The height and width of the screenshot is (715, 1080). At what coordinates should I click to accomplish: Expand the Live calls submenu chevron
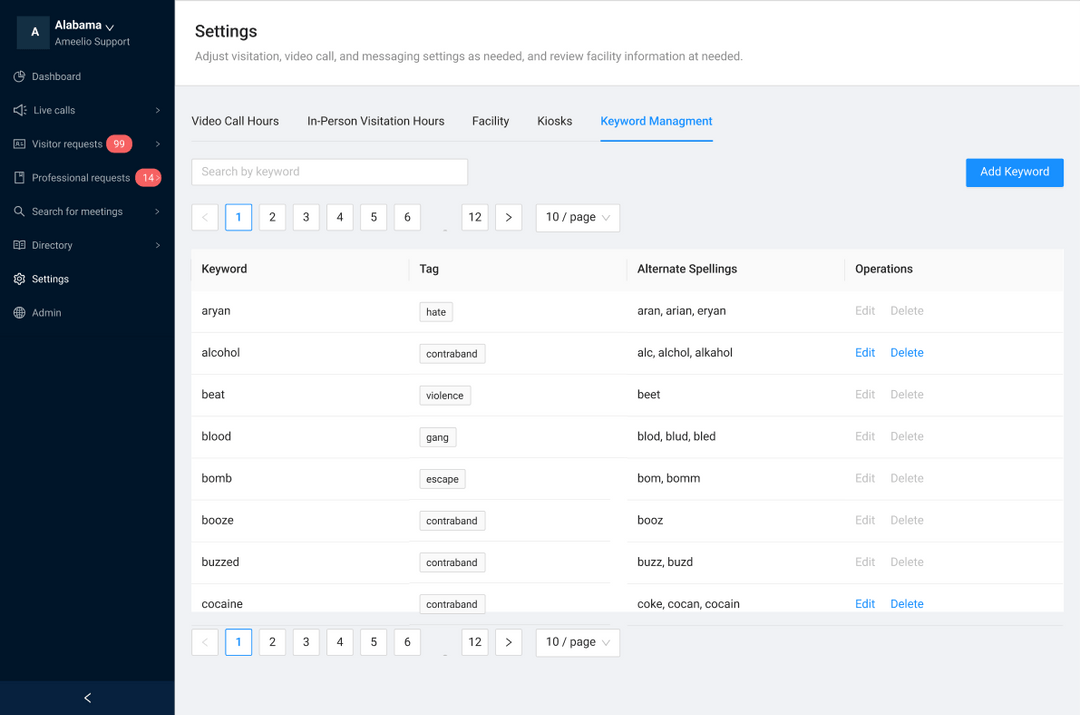pyautogui.click(x=158, y=110)
